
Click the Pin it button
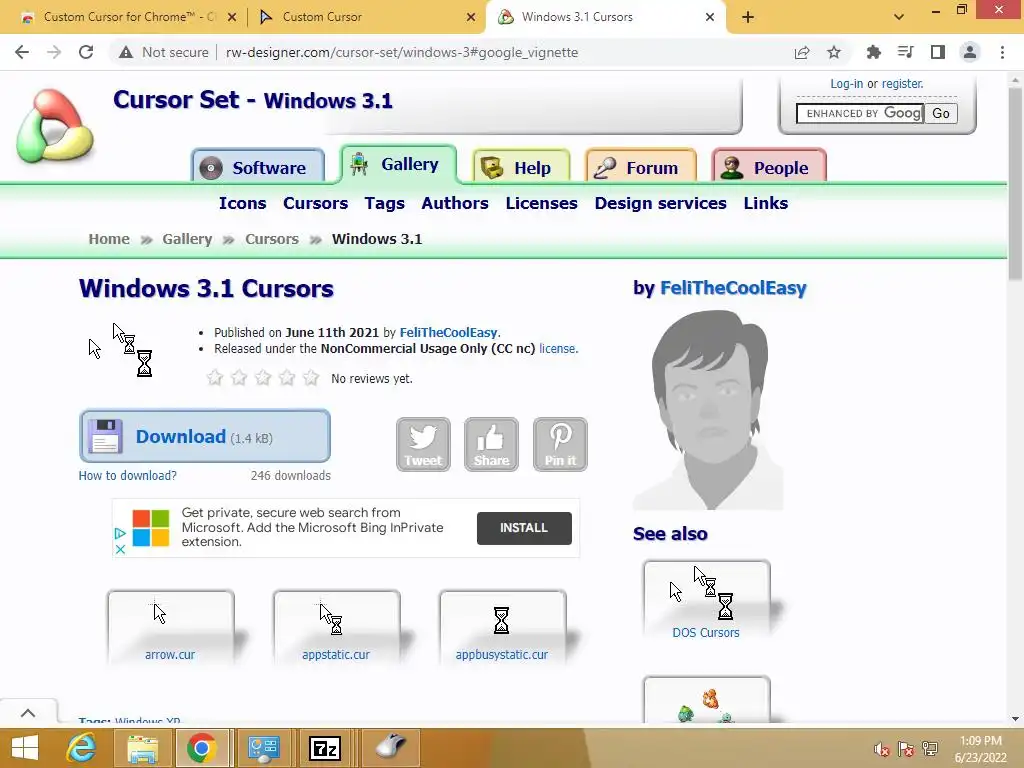point(560,444)
